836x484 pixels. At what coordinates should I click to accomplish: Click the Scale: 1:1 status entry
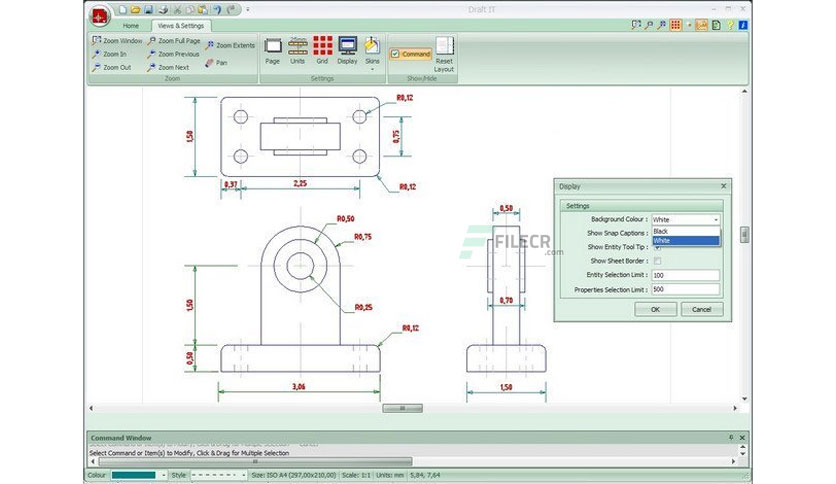356,475
